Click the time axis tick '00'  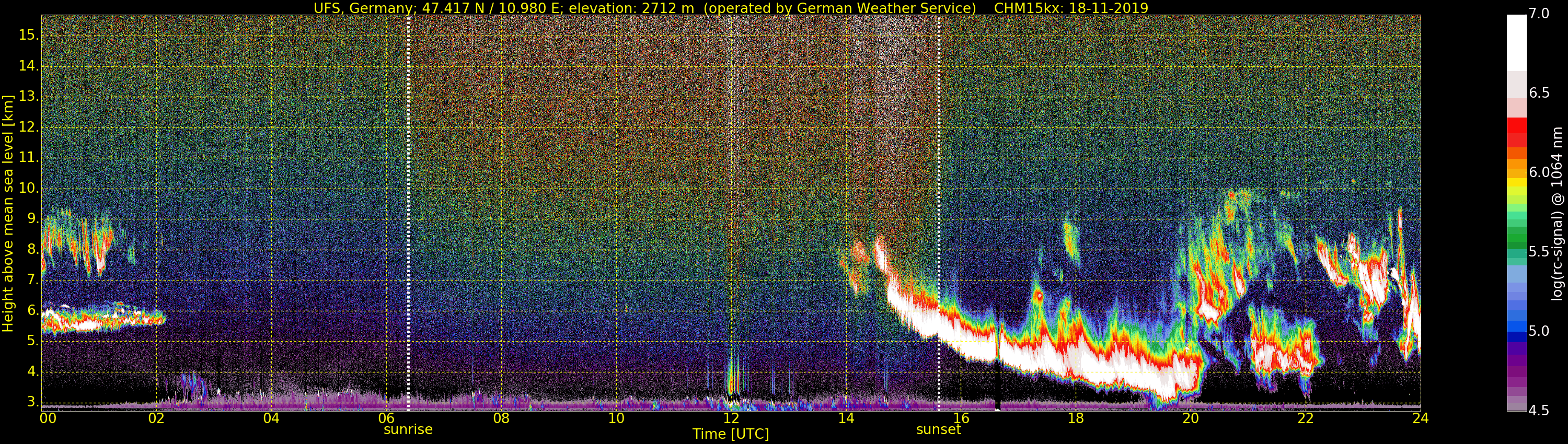tap(48, 418)
